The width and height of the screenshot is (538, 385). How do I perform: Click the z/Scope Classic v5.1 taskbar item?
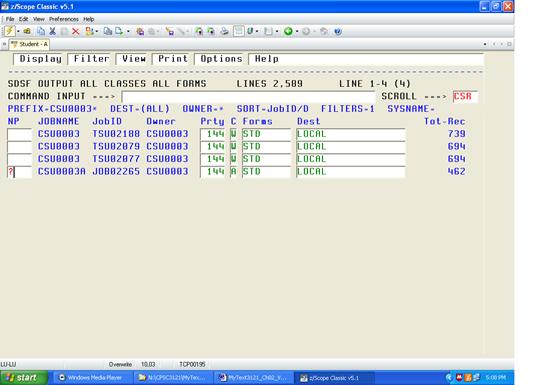tap(334, 378)
